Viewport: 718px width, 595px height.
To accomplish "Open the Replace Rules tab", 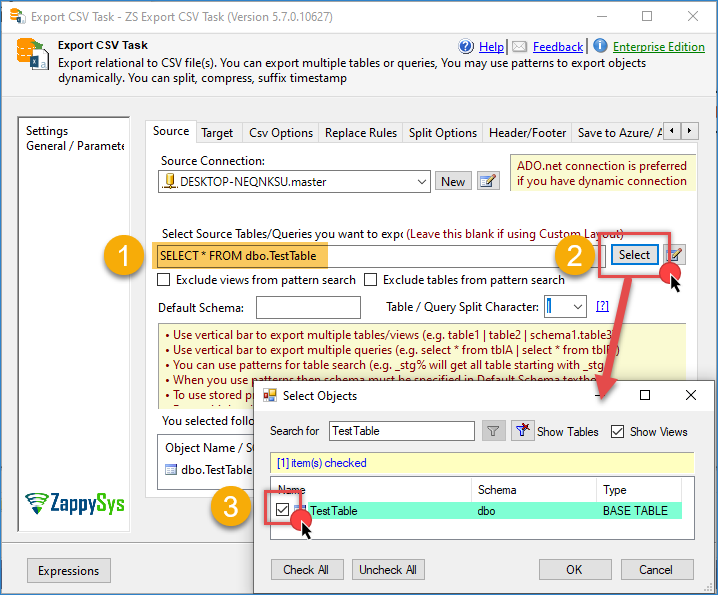I will (361, 133).
